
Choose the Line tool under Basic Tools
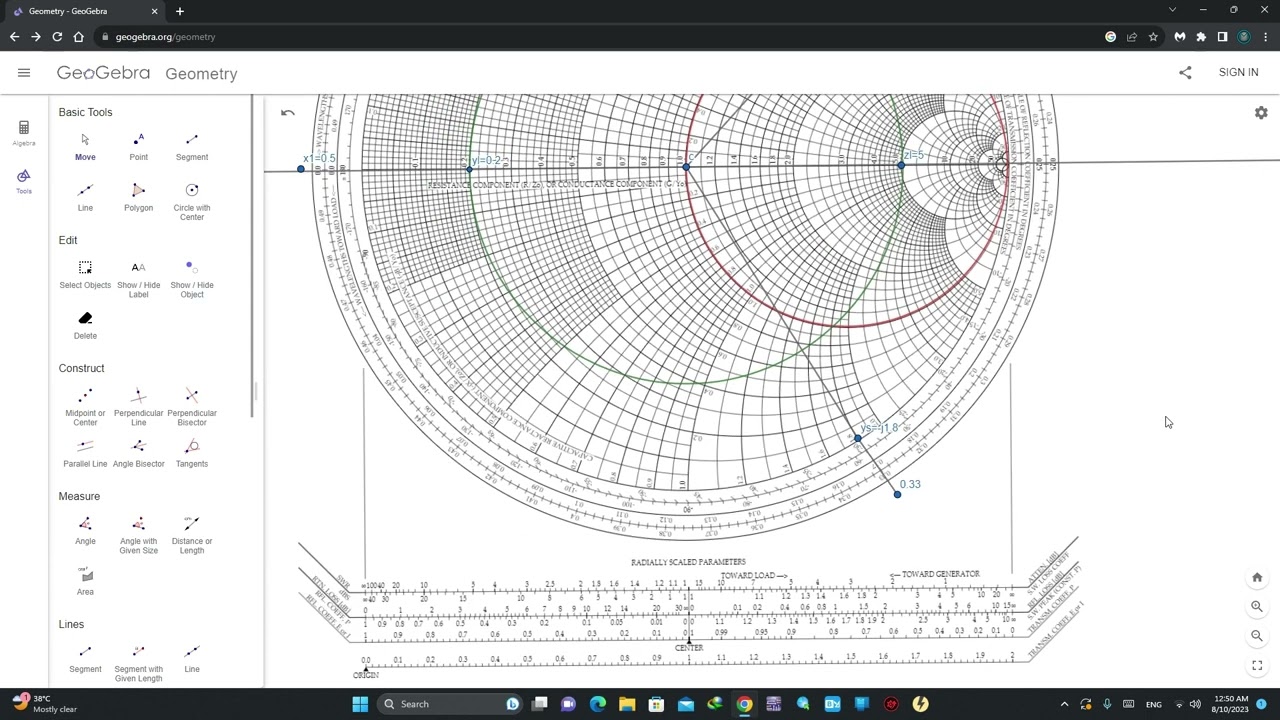(x=85, y=197)
